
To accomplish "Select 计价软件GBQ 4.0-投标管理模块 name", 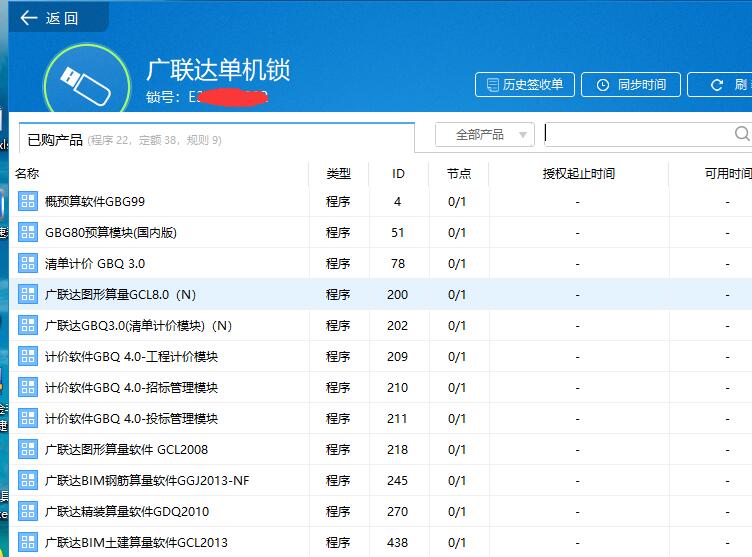I will pyautogui.click(x=131, y=419).
